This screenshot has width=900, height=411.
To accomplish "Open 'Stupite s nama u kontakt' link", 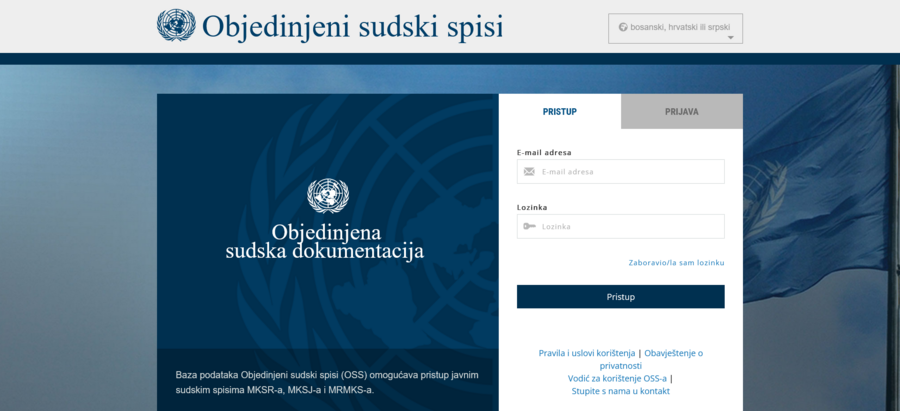I will [x=620, y=391].
